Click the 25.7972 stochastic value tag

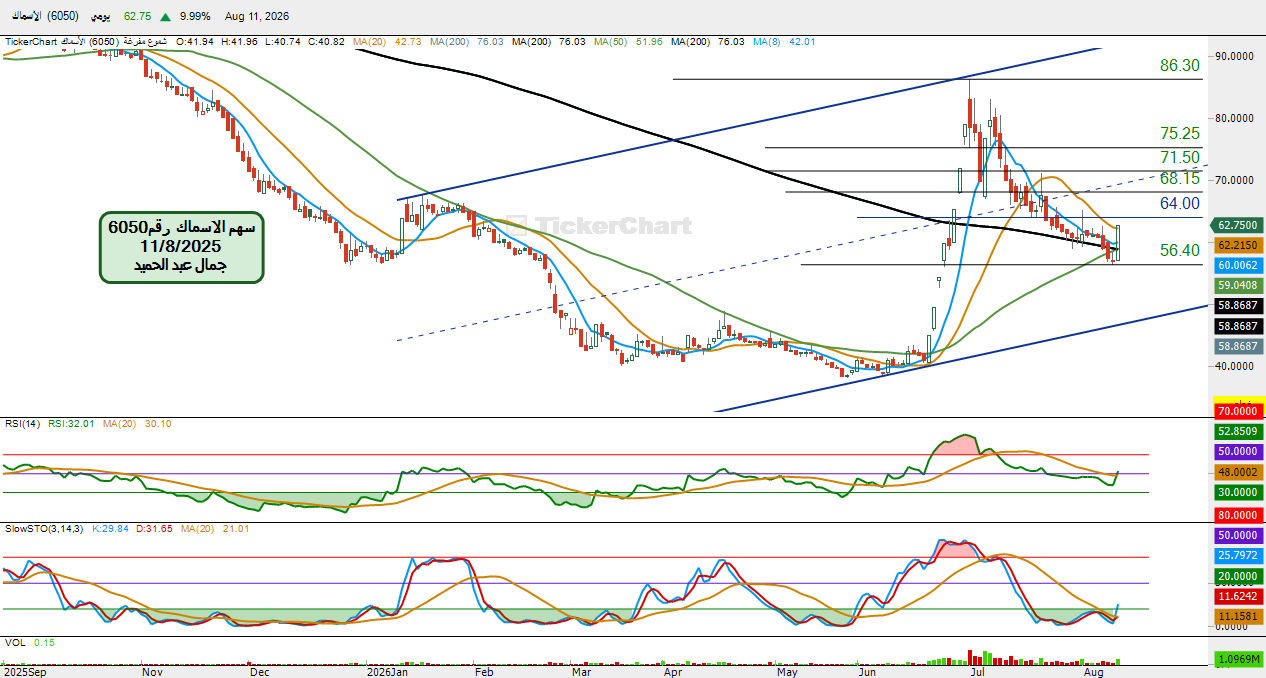pyautogui.click(x=1238, y=555)
